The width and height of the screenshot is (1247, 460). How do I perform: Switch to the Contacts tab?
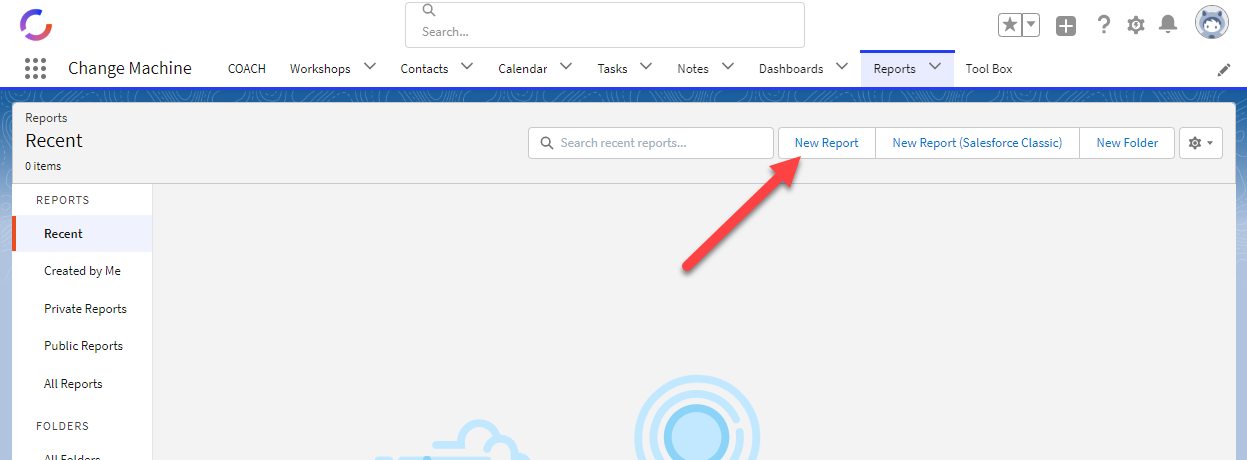pyautogui.click(x=424, y=69)
